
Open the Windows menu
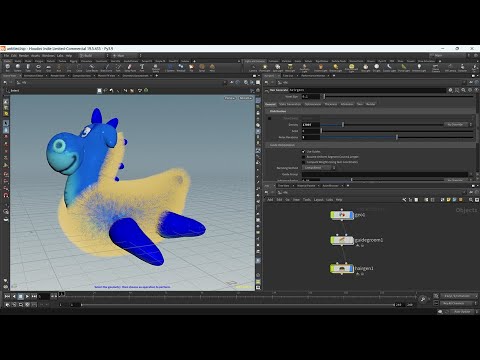point(48,56)
